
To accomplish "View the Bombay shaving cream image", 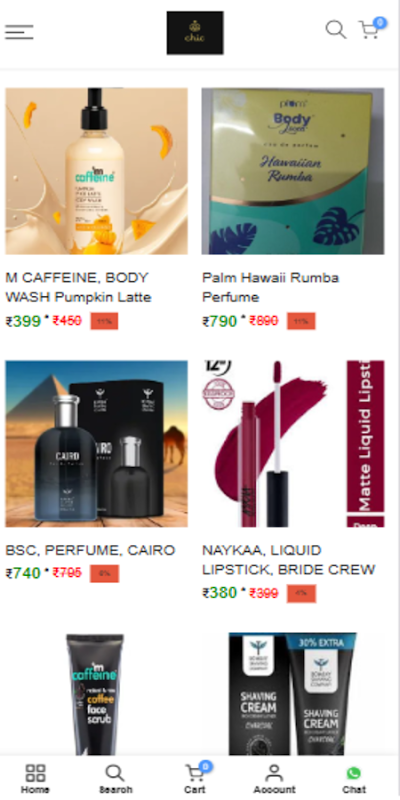I will (x=293, y=695).
